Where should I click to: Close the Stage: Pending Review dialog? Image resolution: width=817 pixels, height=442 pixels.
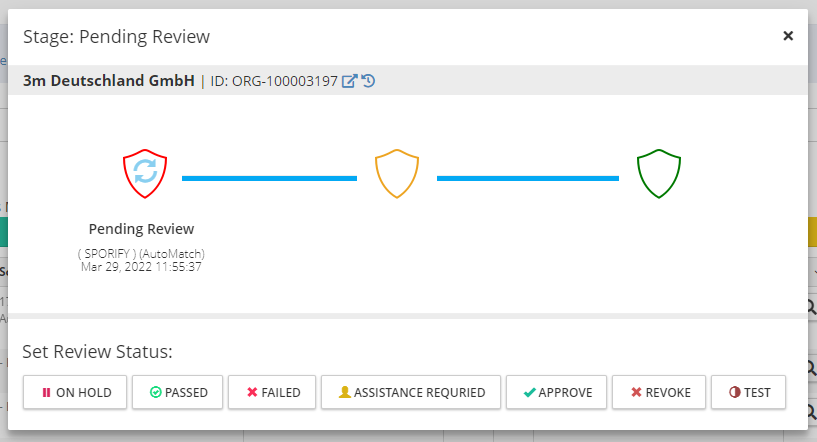[x=788, y=36]
